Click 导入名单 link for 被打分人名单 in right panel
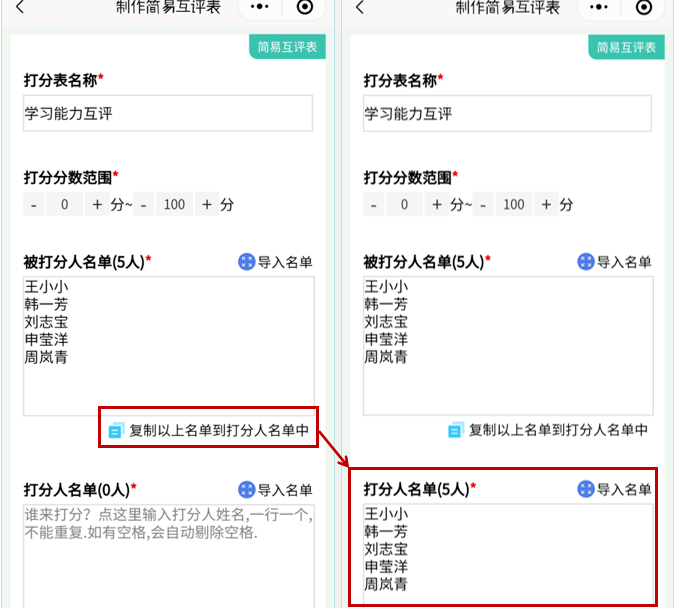Image resolution: width=678 pixels, height=608 pixels. click(624, 262)
